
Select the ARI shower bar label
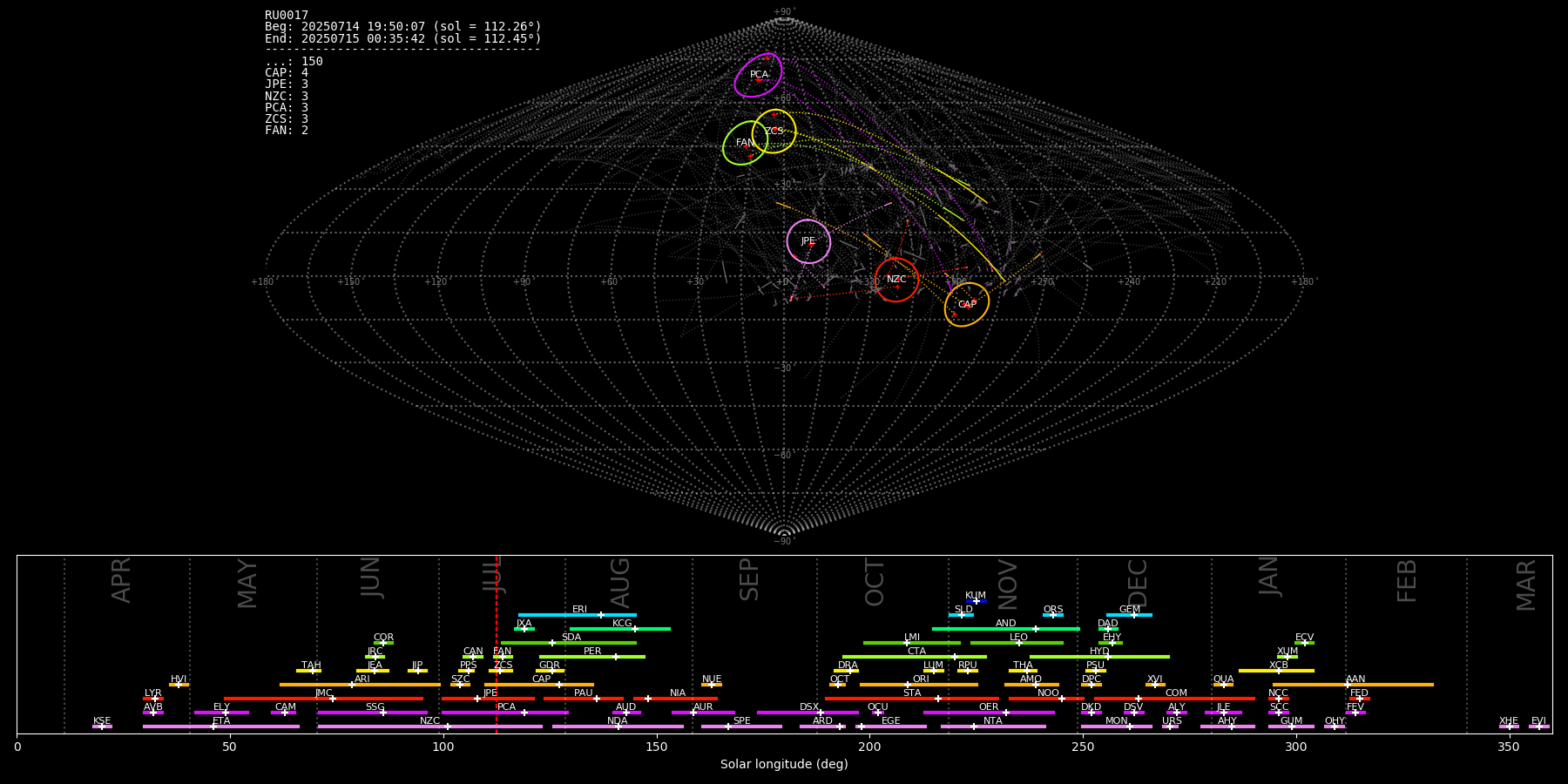pos(362,679)
